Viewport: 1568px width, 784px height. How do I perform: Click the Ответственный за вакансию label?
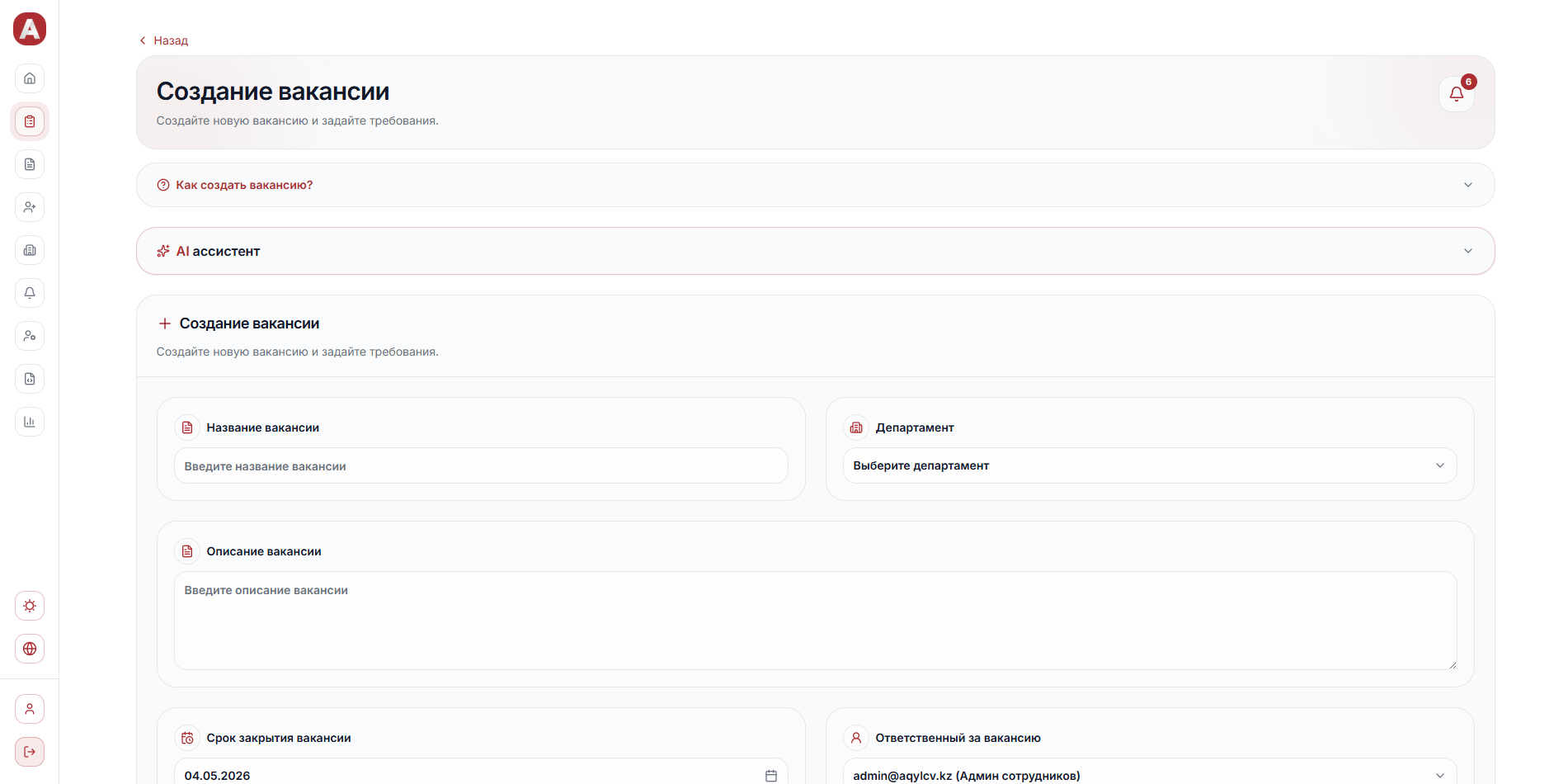pos(958,738)
